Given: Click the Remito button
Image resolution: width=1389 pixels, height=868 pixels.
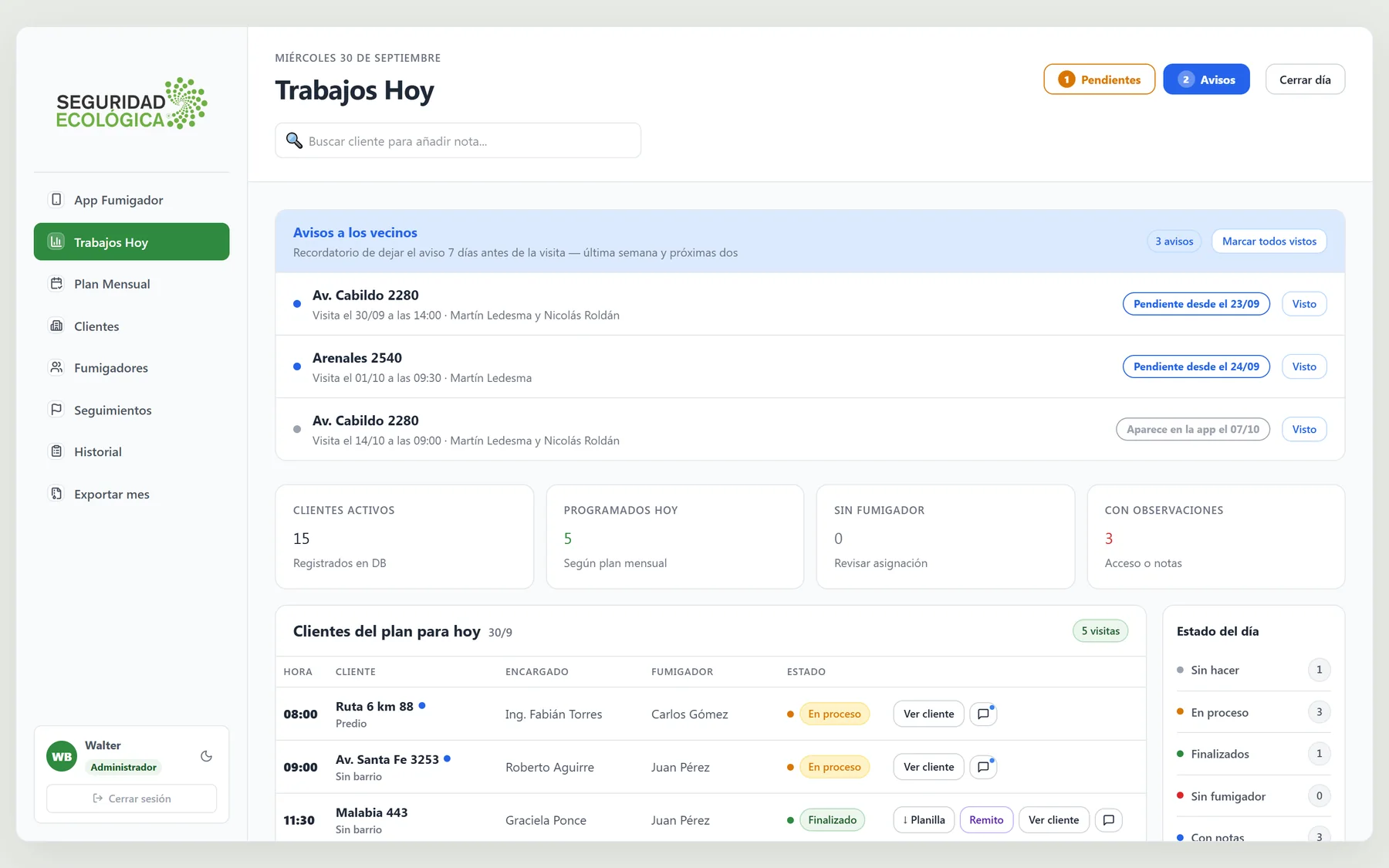Looking at the screenshot, I should click(986, 820).
